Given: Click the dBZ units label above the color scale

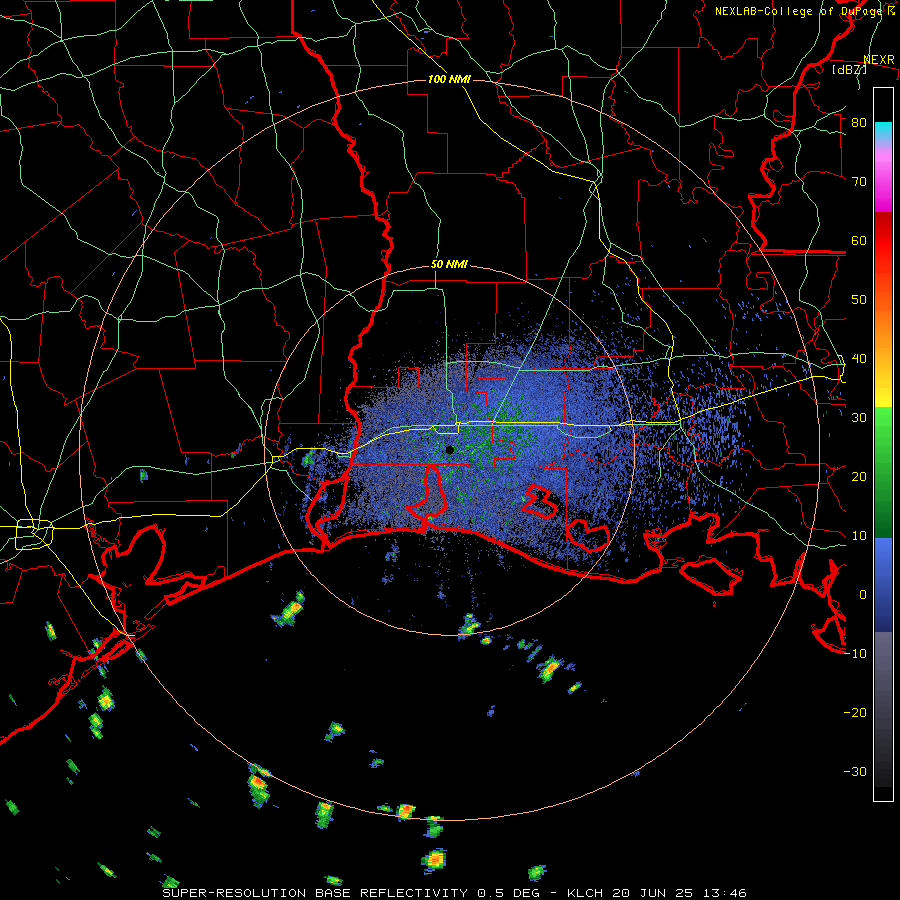Looking at the screenshot, I should tap(849, 69).
